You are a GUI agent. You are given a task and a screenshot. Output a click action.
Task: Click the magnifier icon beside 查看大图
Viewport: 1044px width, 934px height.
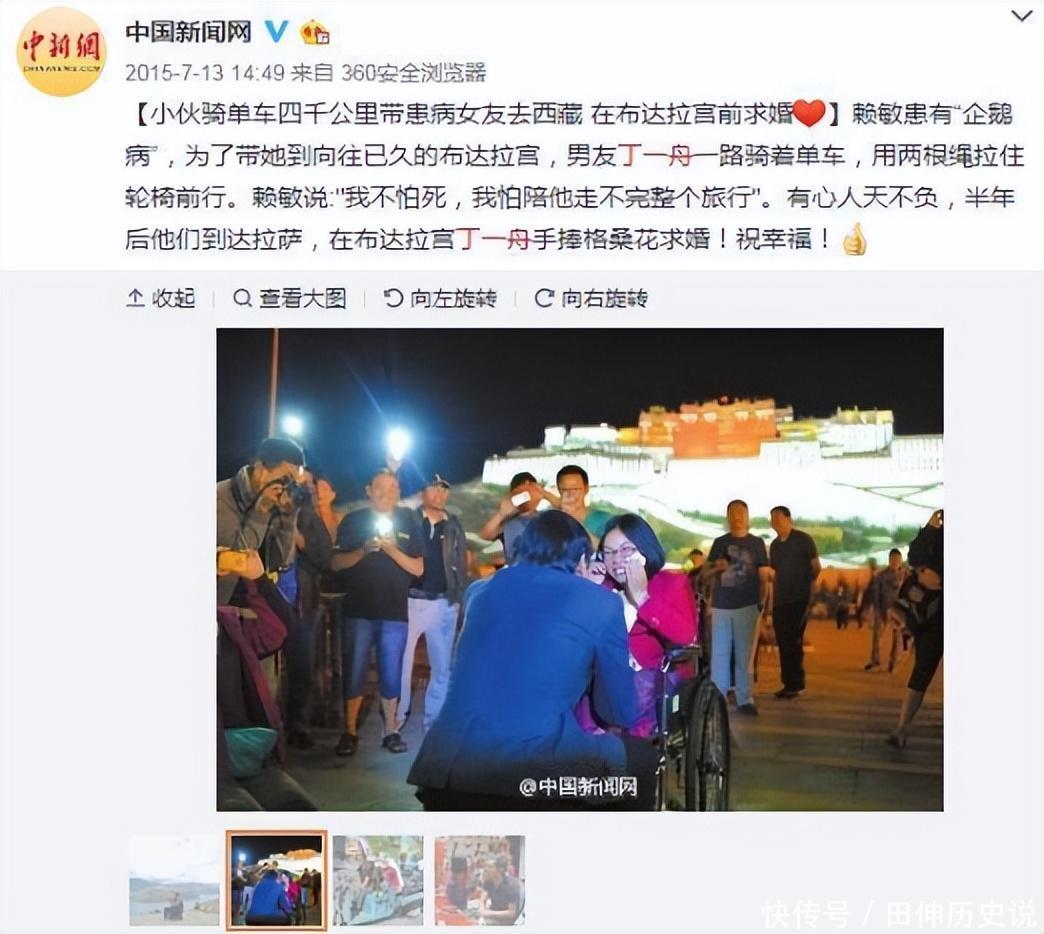[x=242, y=298]
